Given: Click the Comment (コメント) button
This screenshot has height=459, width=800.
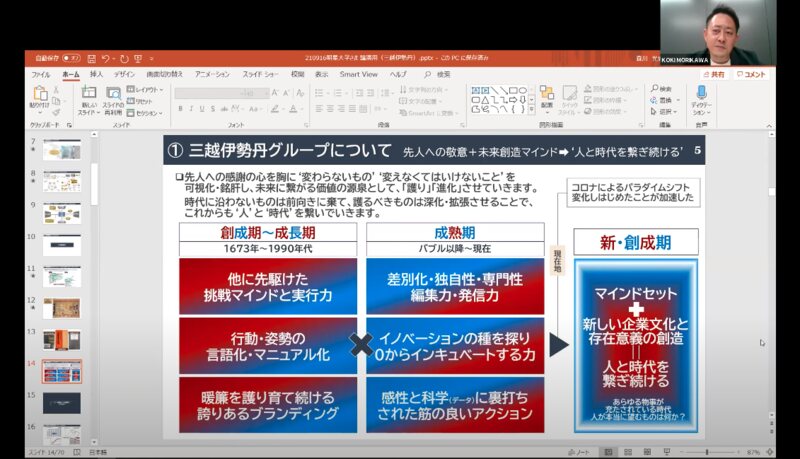Looking at the screenshot, I should click(x=750, y=74).
